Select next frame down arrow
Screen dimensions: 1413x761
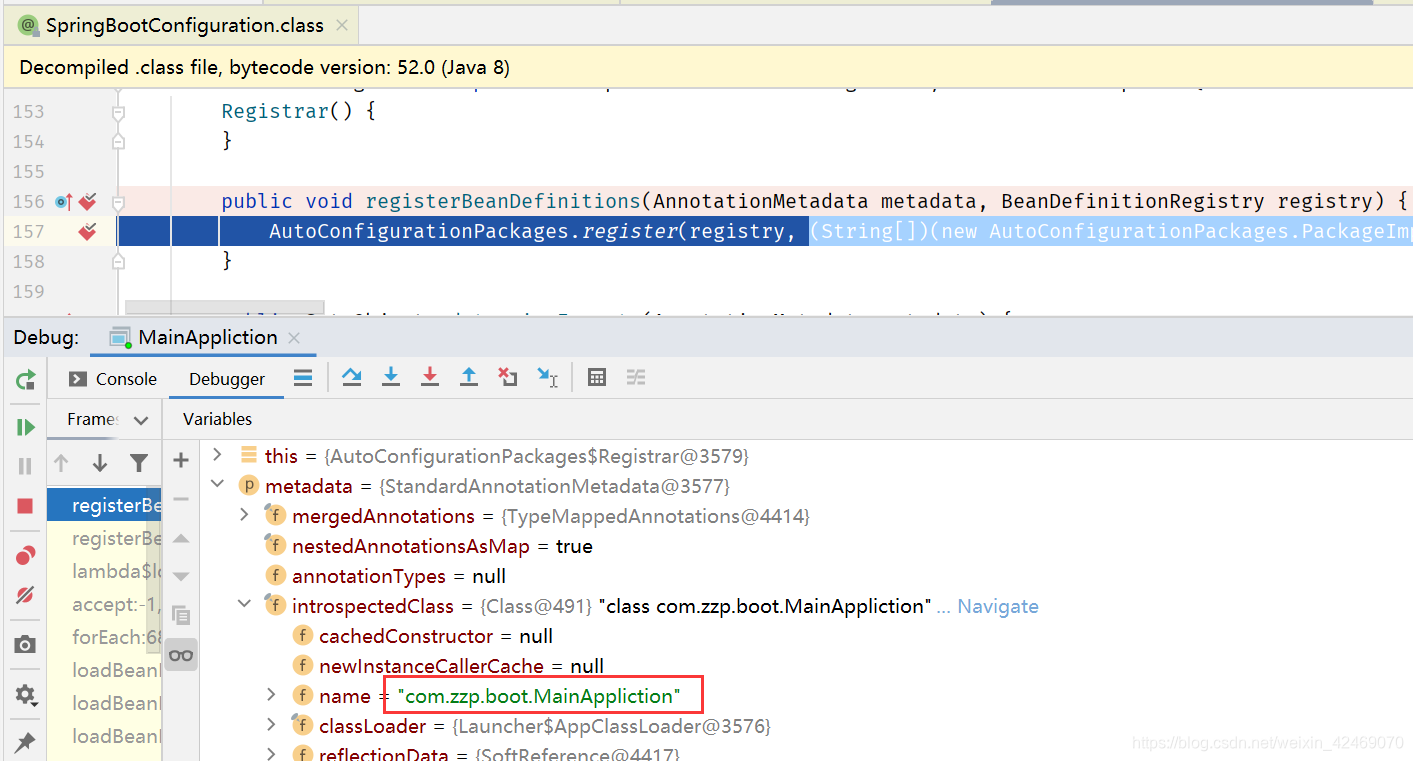click(100, 463)
